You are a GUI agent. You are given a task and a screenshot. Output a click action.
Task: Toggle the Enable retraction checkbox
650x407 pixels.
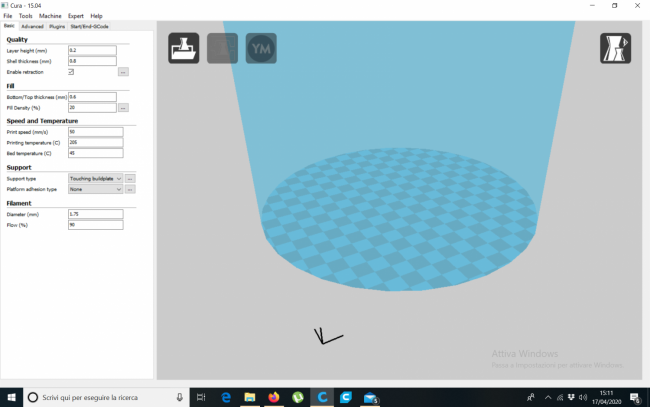click(71, 72)
